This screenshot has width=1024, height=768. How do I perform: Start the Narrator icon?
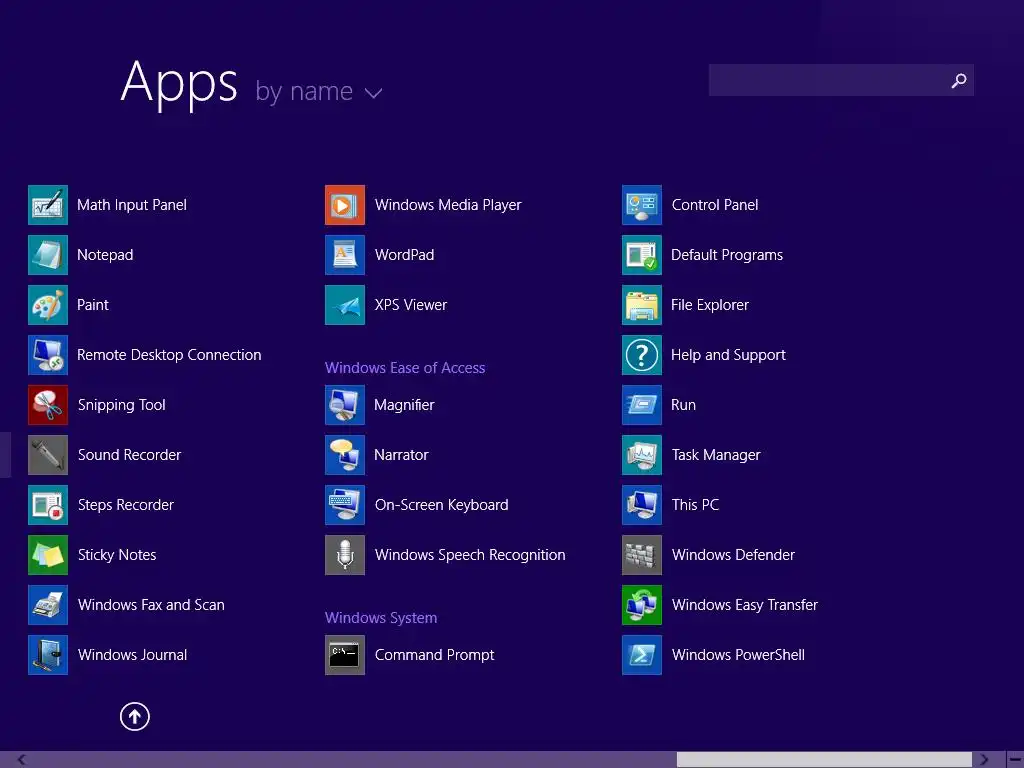(345, 455)
